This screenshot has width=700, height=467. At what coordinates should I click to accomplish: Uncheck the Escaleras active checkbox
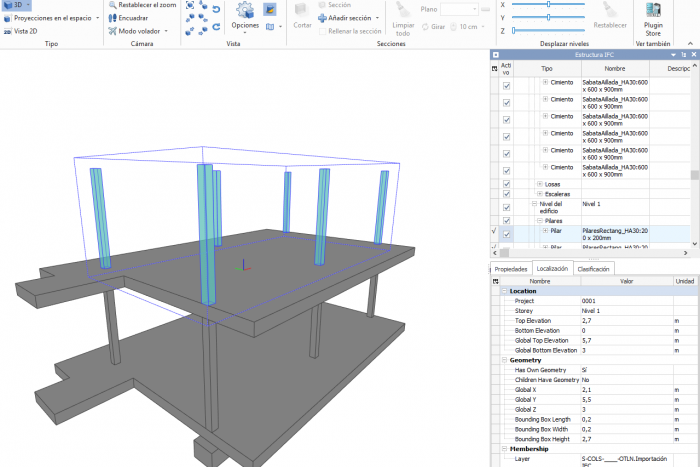pyautogui.click(x=506, y=194)
